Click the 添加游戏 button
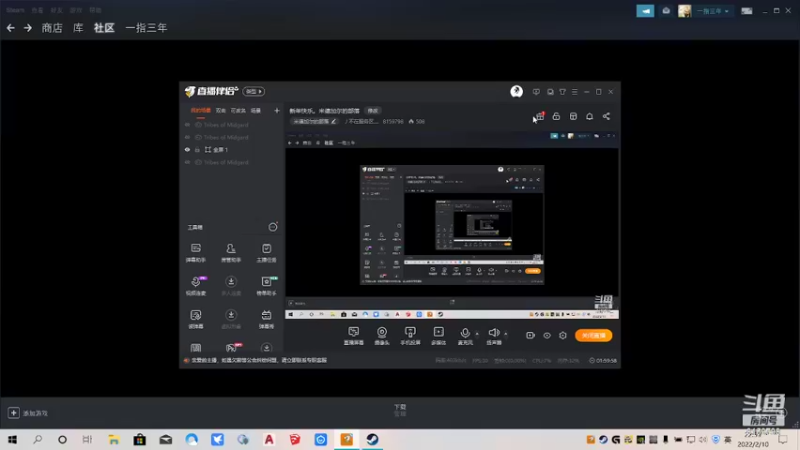 pos(29,413)
